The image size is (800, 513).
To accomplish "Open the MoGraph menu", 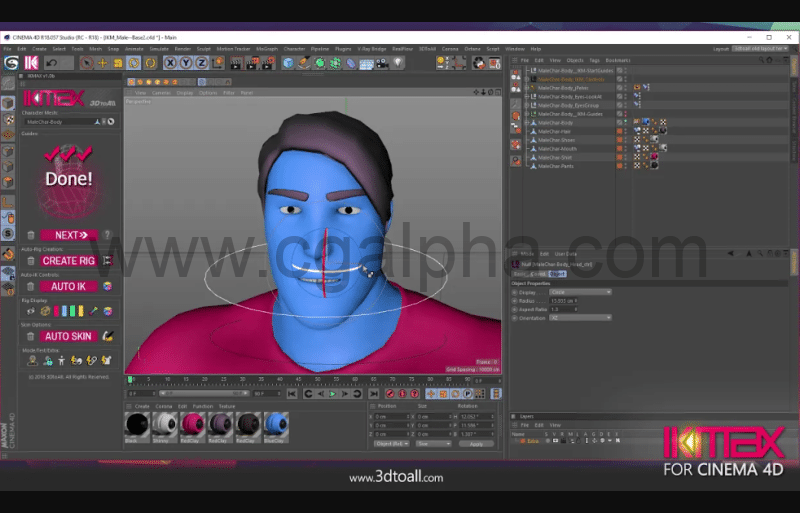I will [x=267, y=49].
